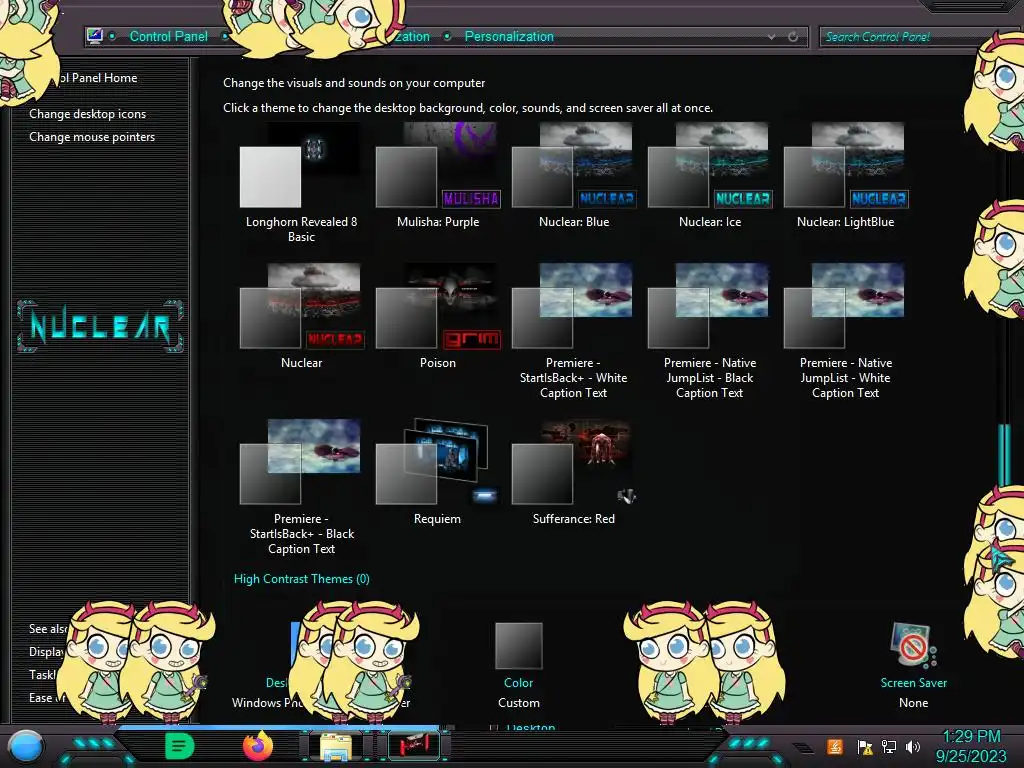The height and width of the screenshot is (768, 1024).
Task: Pick the red Nuclear theme
Action: tap(301, 317)
